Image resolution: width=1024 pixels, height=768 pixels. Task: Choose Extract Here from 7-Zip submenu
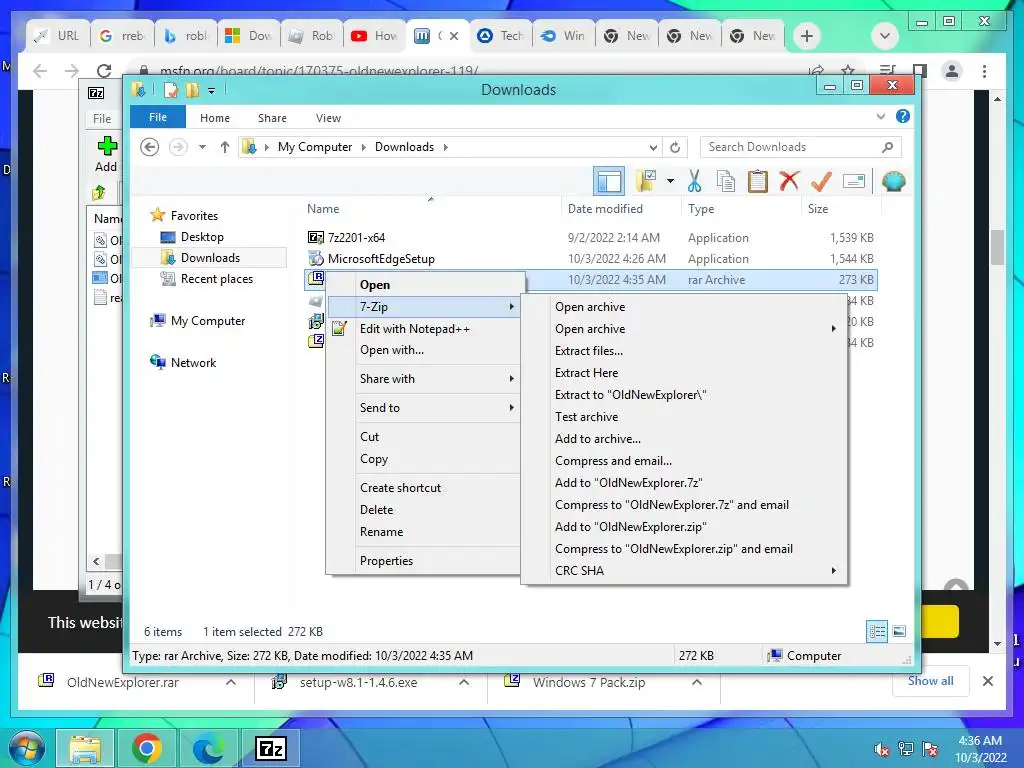coord(586,373)
